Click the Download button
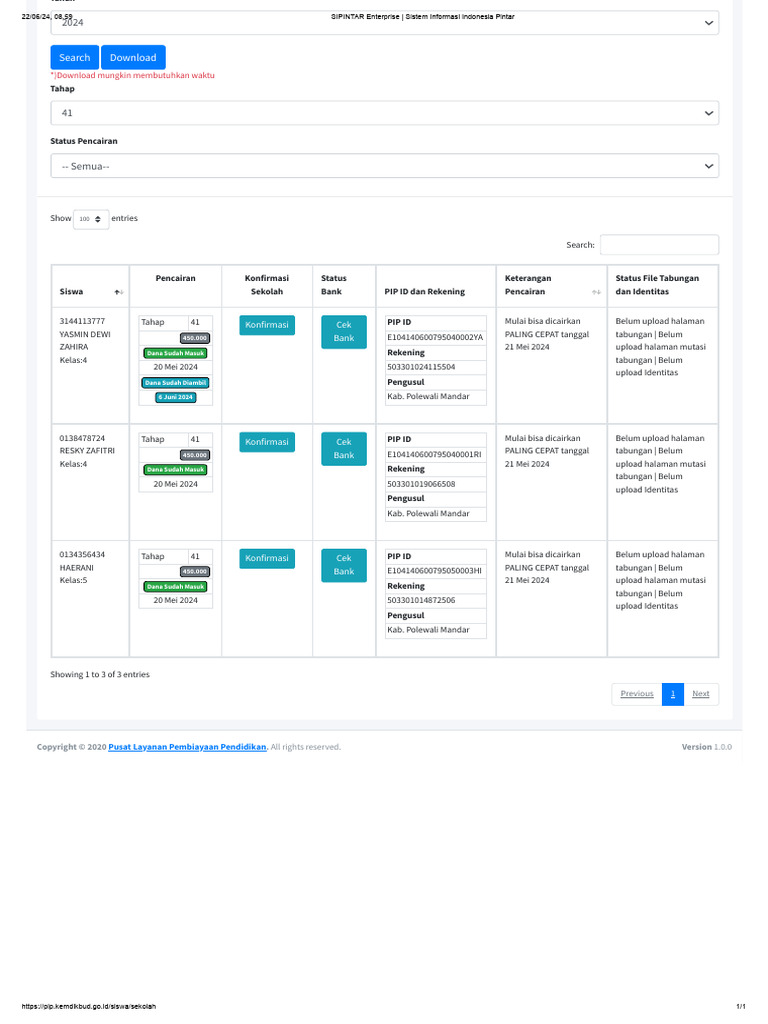This screenshot has height=1024, width=768. [x=133, y=57]
